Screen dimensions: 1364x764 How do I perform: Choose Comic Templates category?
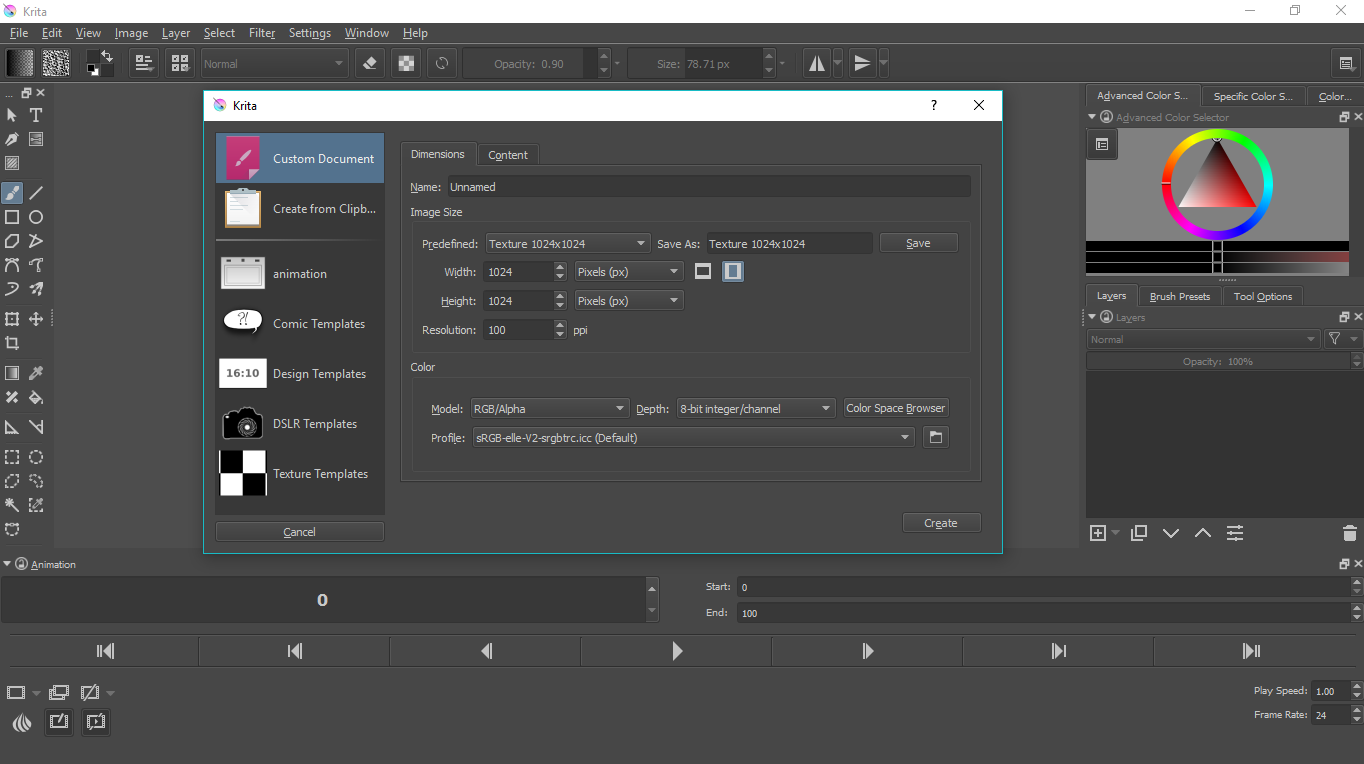(300, 323)
